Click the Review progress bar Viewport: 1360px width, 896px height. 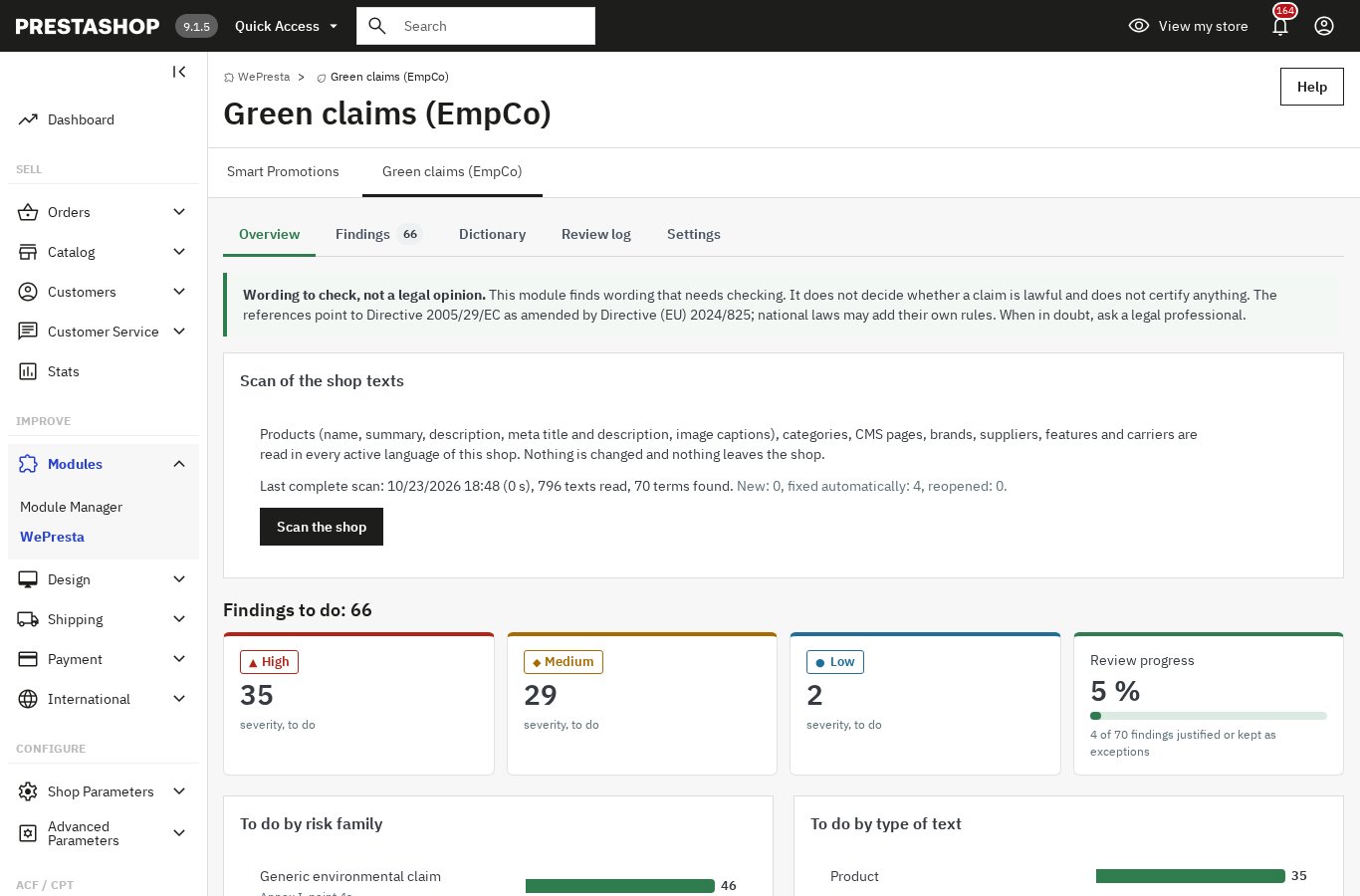point(1209,716)
